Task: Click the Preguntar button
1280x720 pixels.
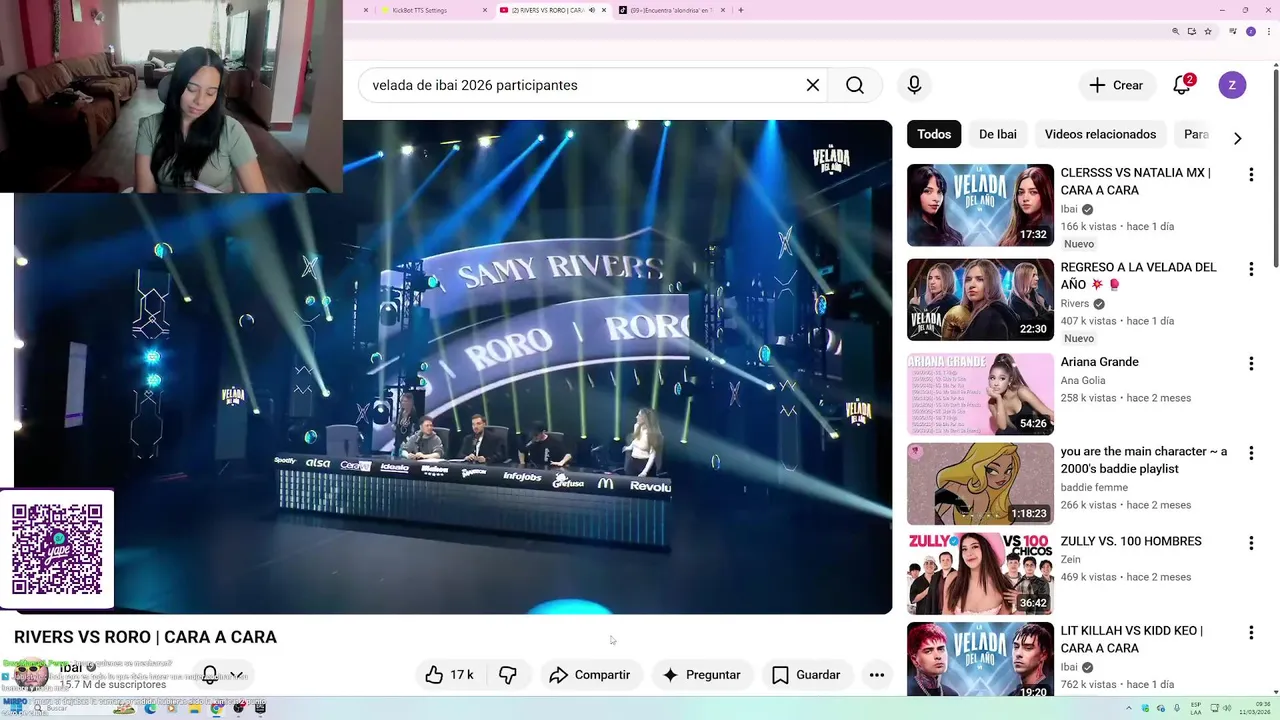Action: (701, 675)
